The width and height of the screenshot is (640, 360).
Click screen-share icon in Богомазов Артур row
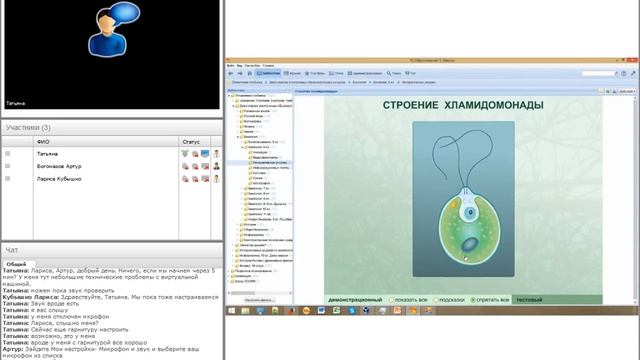[x=205, y=166]
